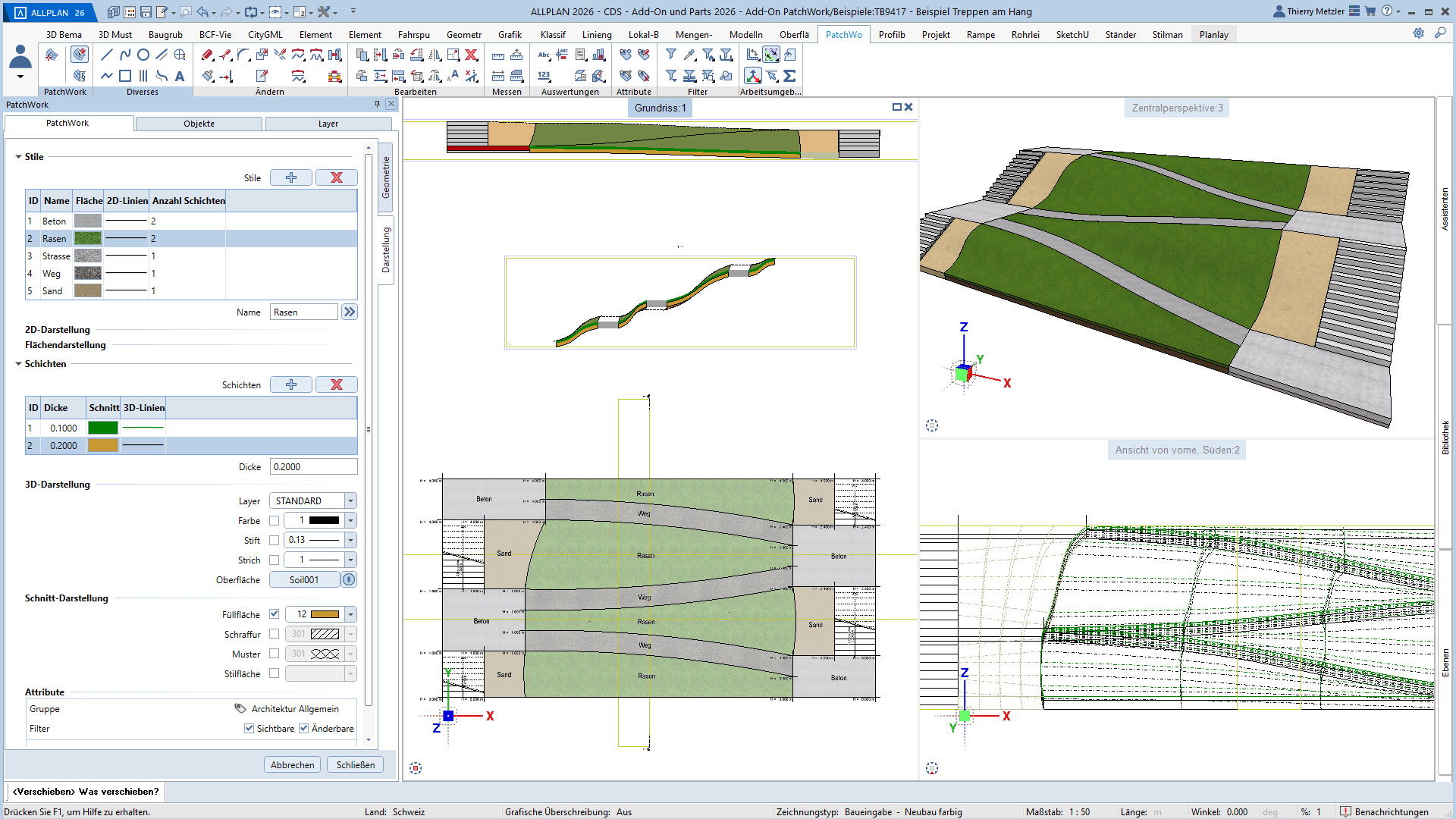Screen dimensions: 1456x819
Task: Click the Abbrechen button
Action: [x=292, y=764]
